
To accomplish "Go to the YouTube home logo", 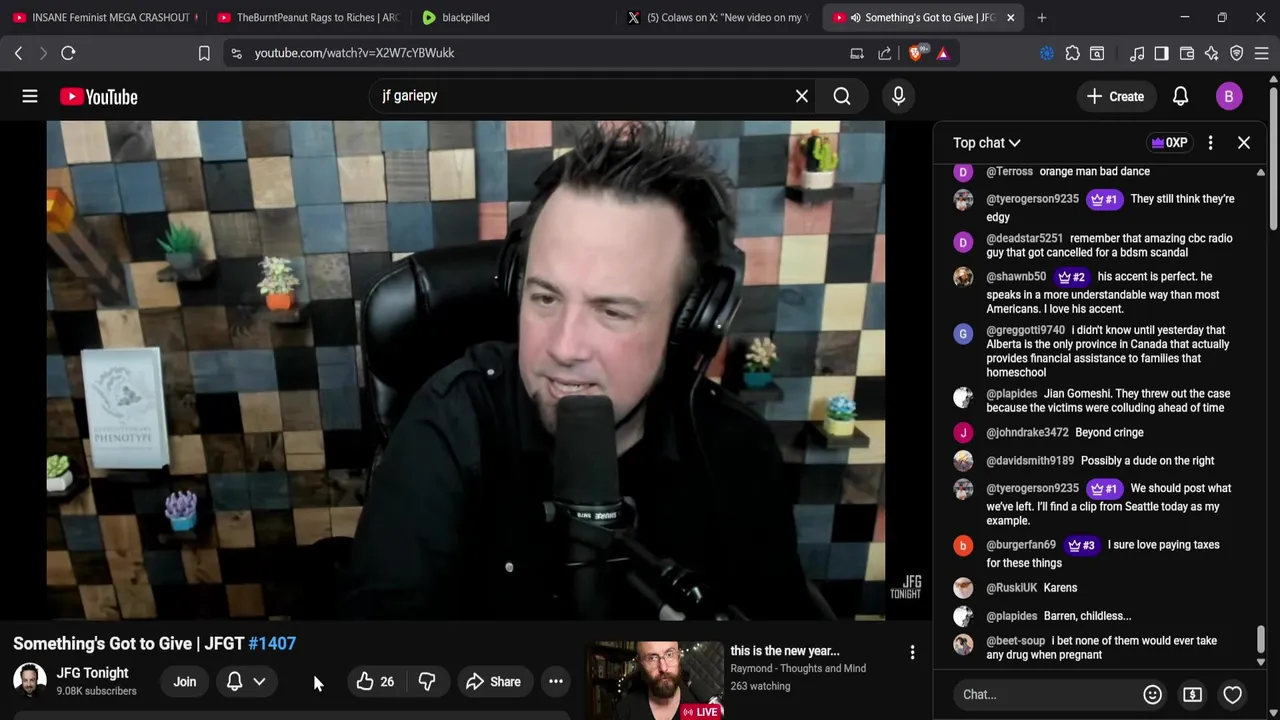I will pyautogui.click(x=98, y=96).
